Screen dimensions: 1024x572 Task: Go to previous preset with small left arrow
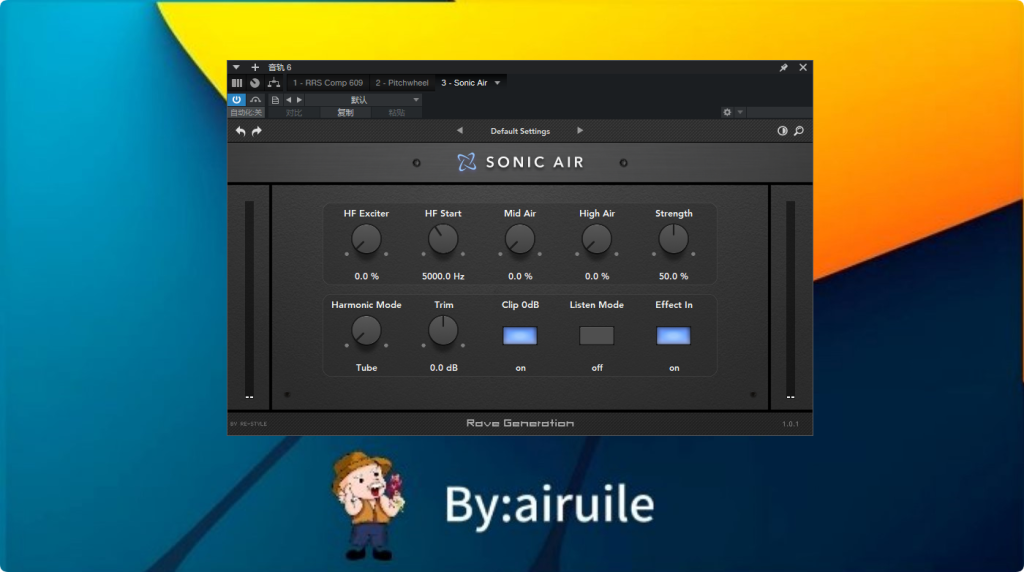click(289, 100)
